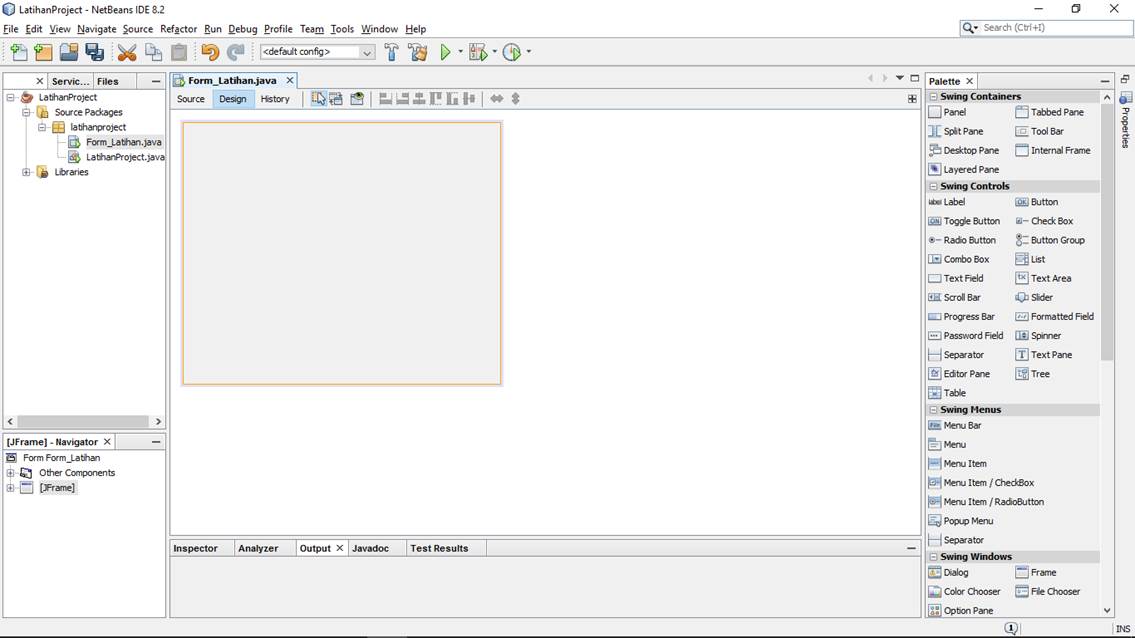Create a new file with the New File icon

click(x=20, y=51)
